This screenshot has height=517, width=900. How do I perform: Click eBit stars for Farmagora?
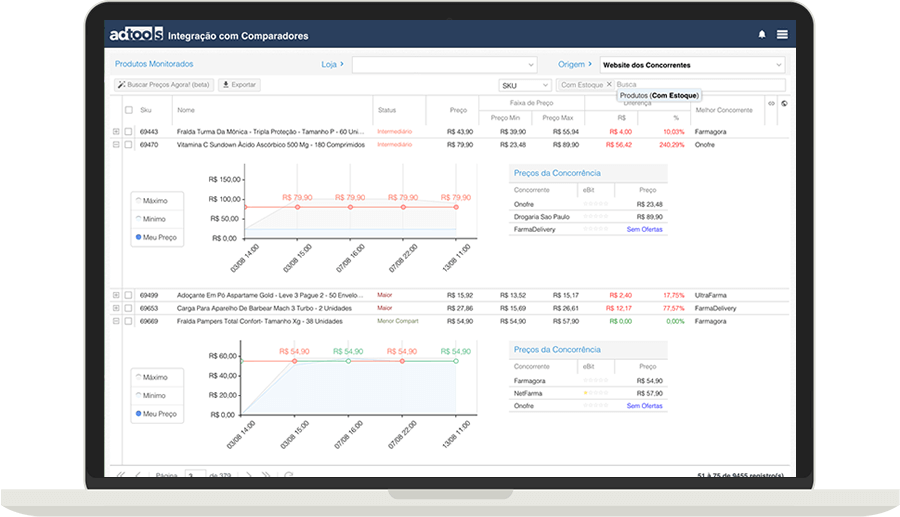point(595,380)
